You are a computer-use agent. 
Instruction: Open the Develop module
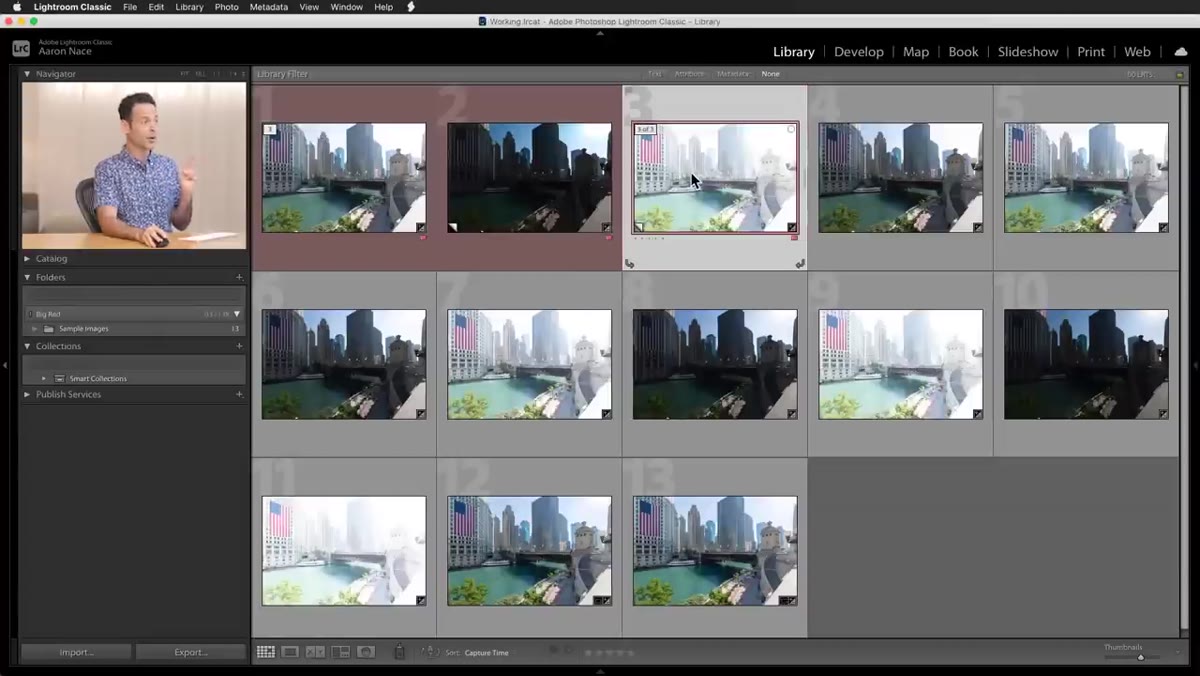pyautogui.click(x=859, y=52)
